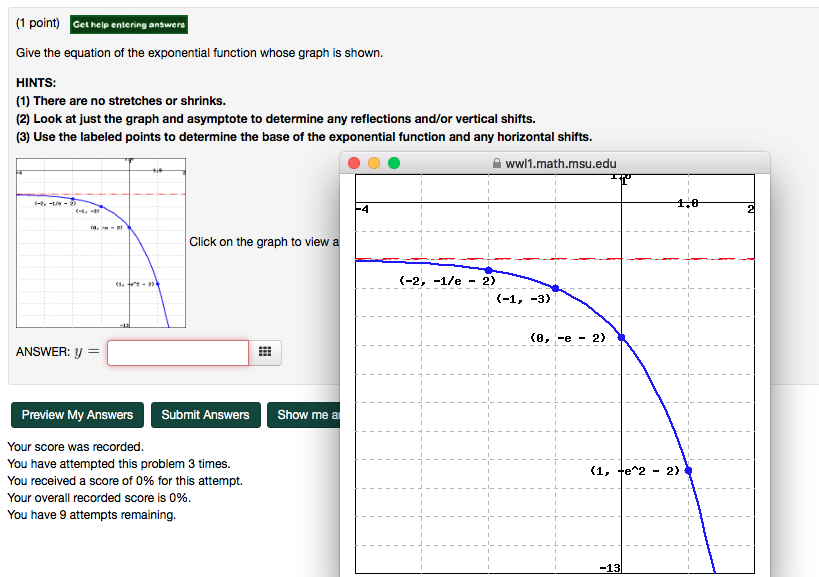Click the yellow minimize button on the graph window
The image size is (819, 577).
pos(372,161)
